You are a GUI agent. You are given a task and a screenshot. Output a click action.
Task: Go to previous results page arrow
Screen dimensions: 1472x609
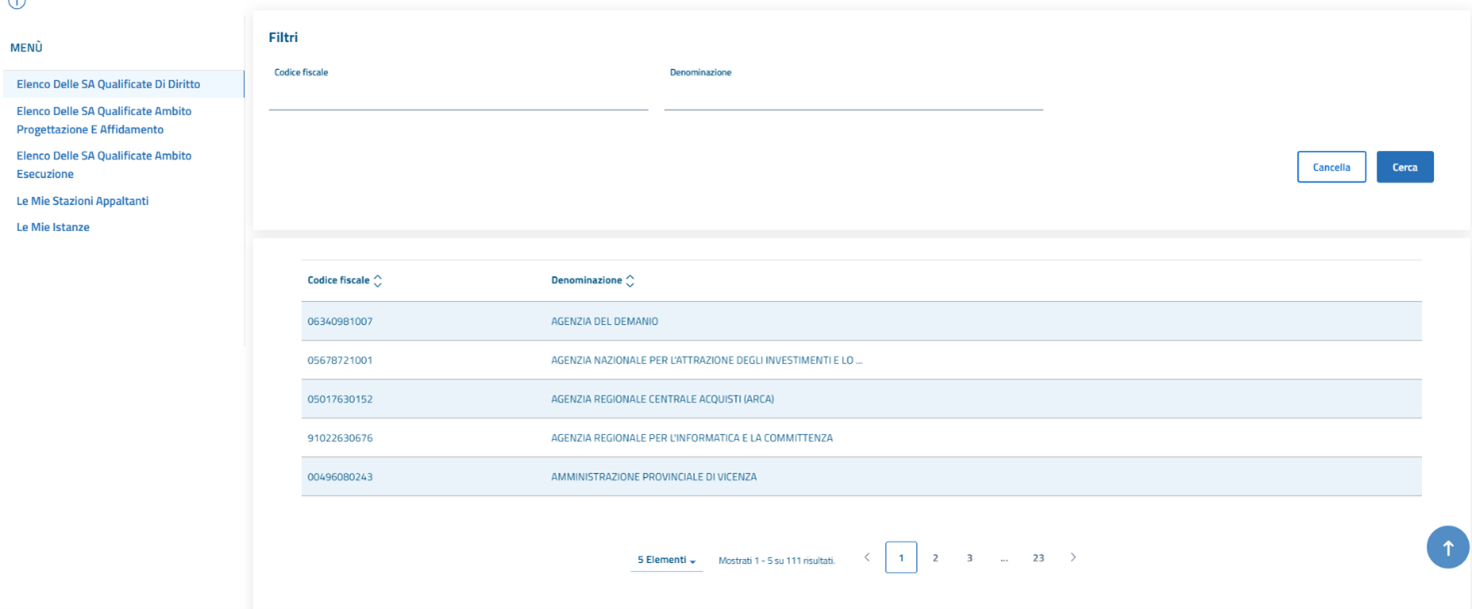tap(867, 557)
